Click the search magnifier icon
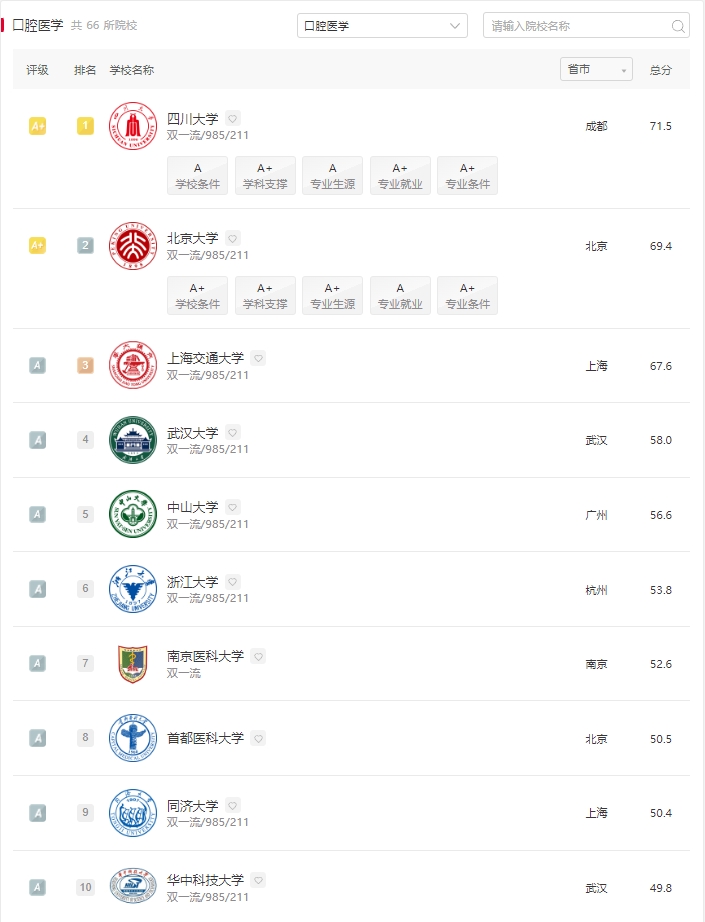This screenshot has height=922, width=705. coord(677,26)
